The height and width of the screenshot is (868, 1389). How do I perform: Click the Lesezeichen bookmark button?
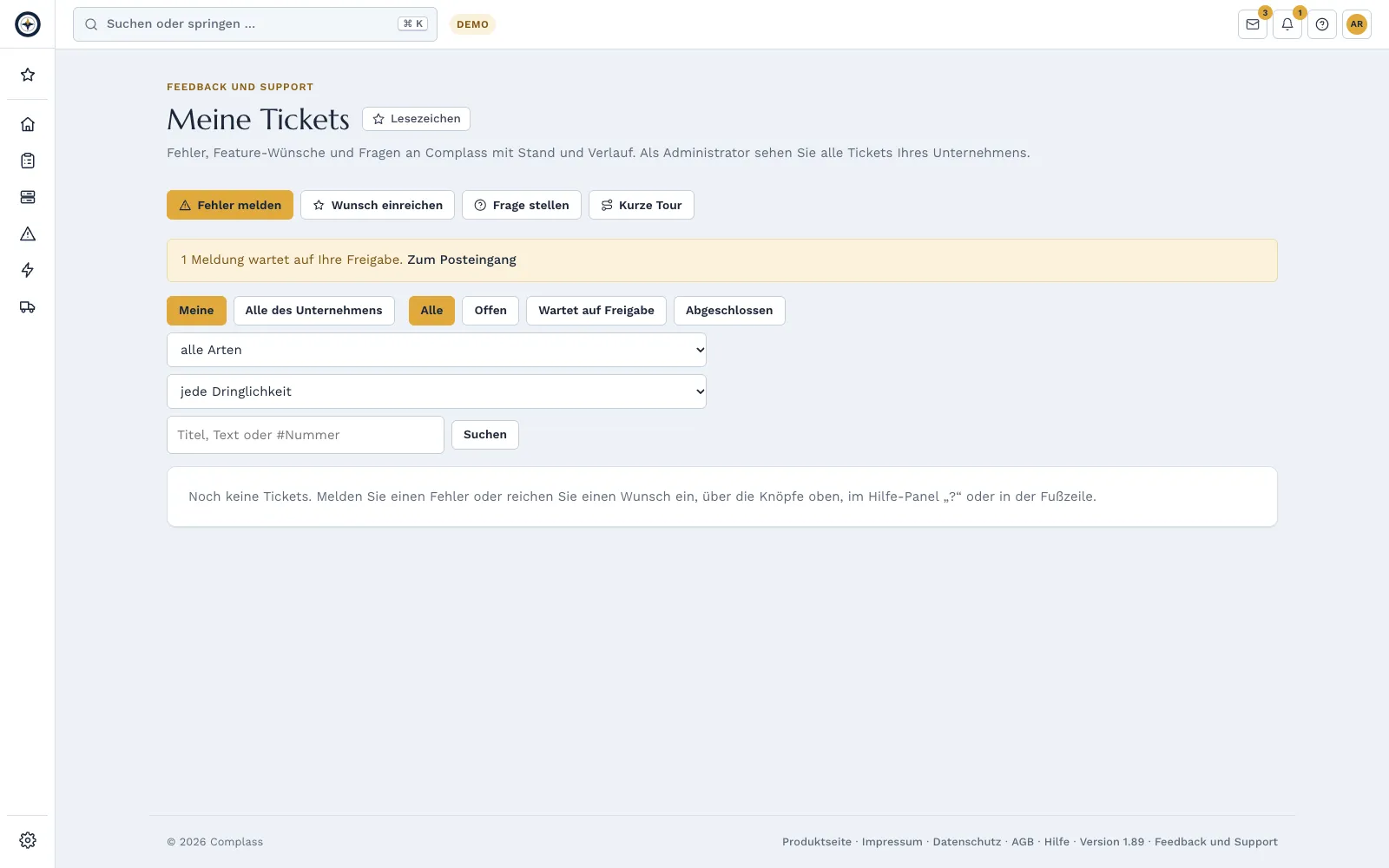[x=417, y=119]
